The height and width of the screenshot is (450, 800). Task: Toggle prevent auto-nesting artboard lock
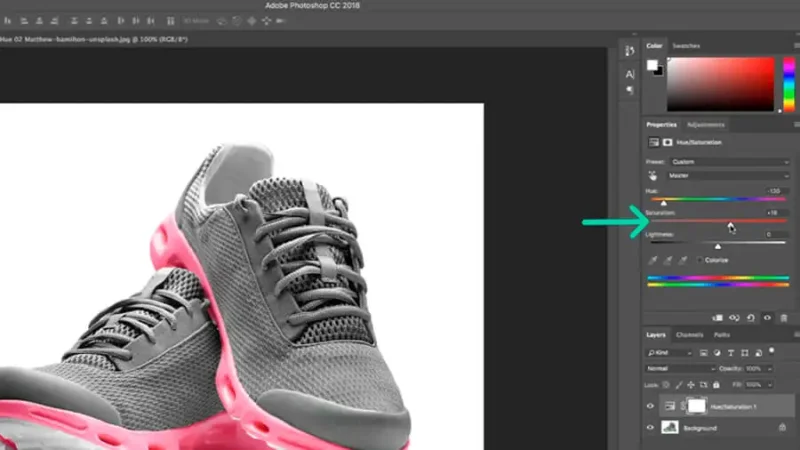click(x=704, y=385)
